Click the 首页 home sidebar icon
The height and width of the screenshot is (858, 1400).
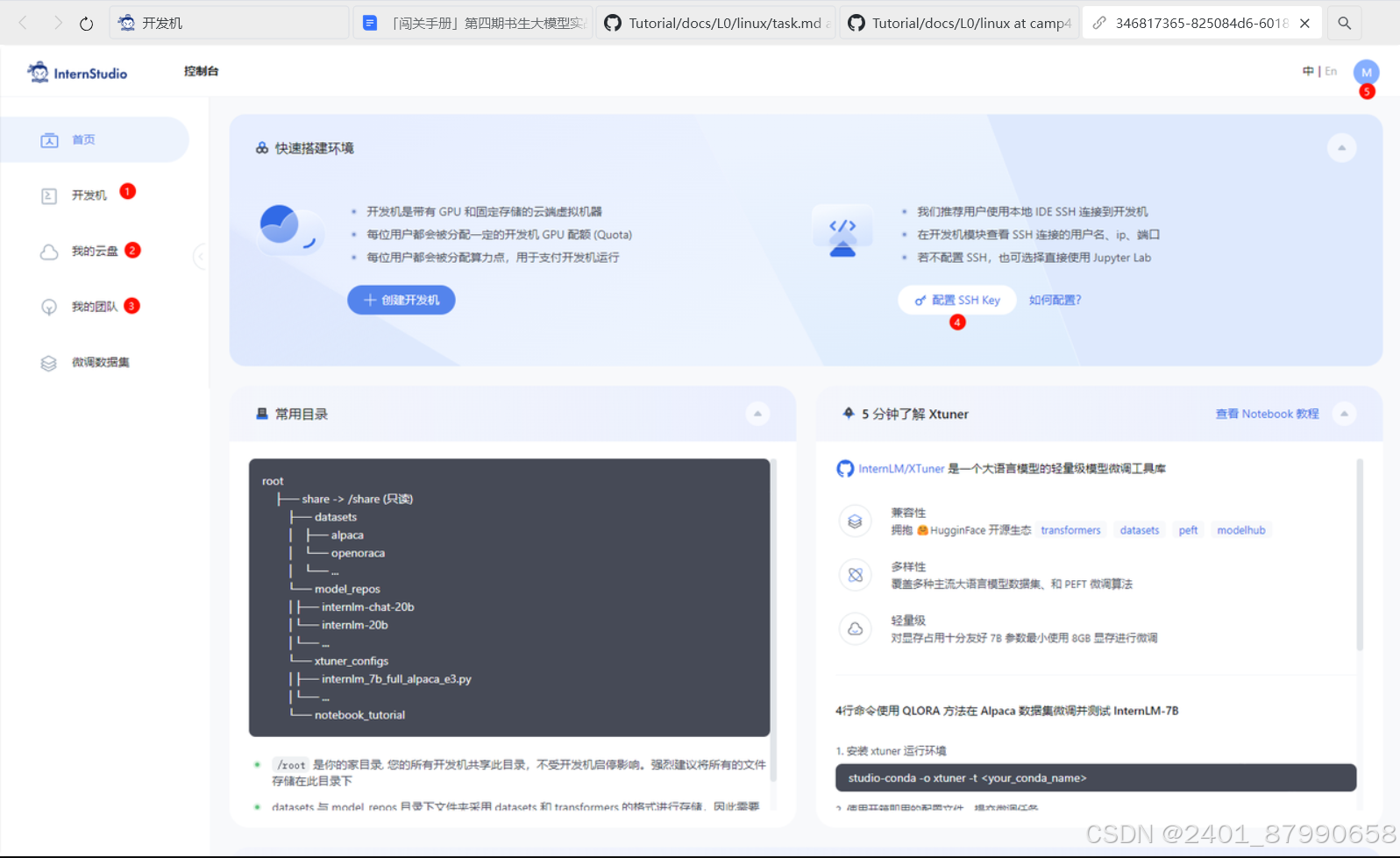click(49, 140)
